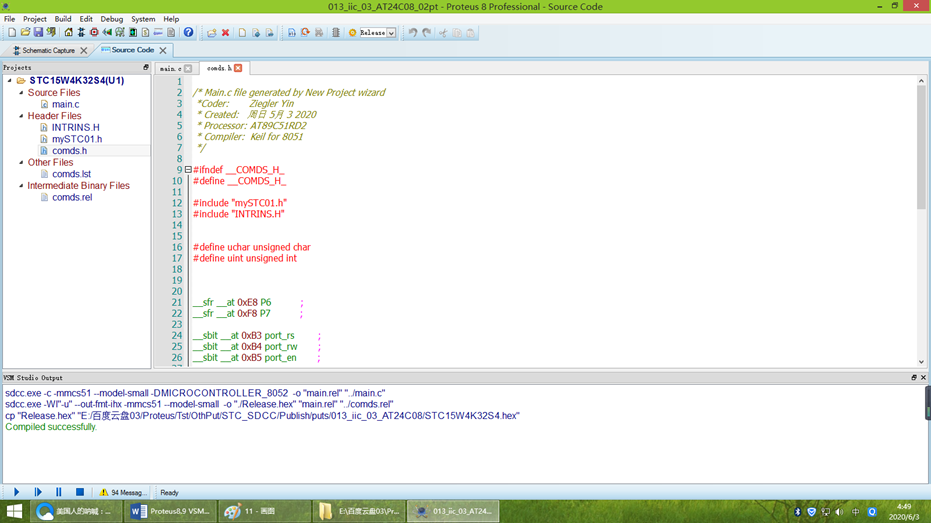This screenshot has width=931, height=524.
Task: Fold the #ifndef block at line 9
Action: point(188,170)
